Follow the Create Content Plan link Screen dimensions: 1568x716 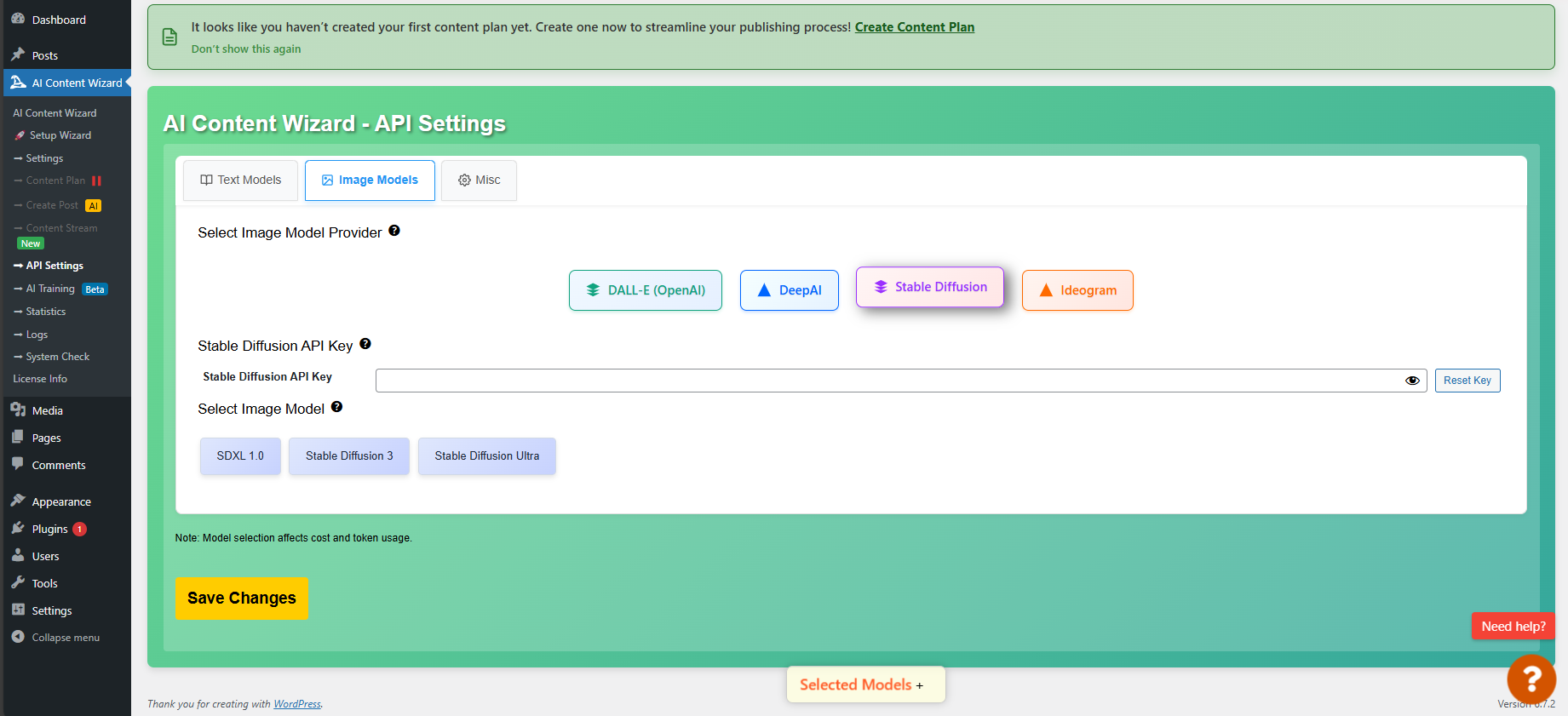pos(914,27)
